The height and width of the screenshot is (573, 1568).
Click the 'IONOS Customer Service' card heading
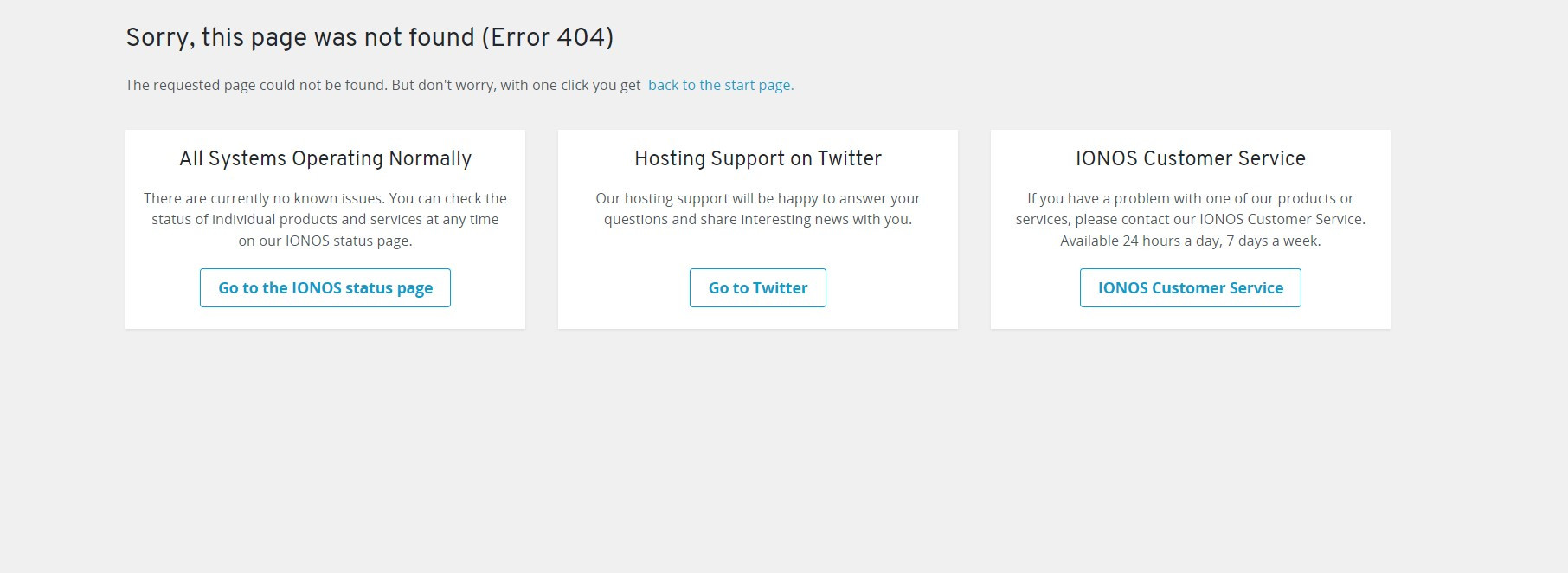(x=1191, y=158)
